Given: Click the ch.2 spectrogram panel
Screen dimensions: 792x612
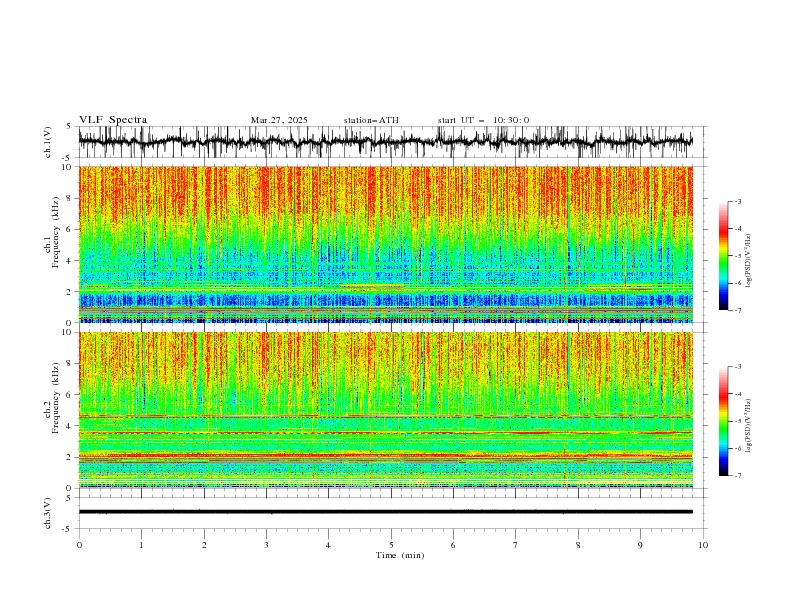Looking at the screenshot, I should pyautogui.click(x=386, y=410).
